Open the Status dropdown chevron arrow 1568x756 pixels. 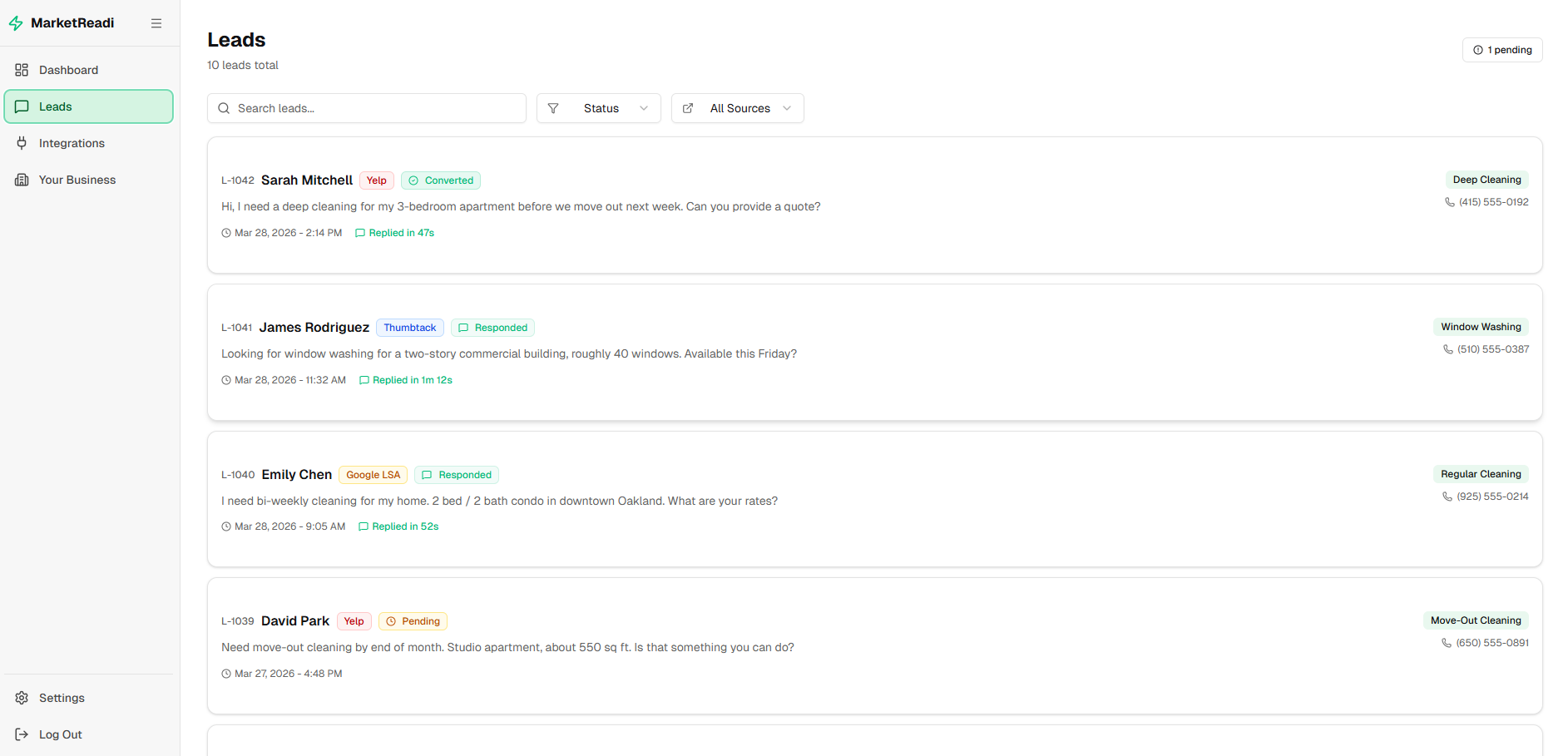[643, 108]
